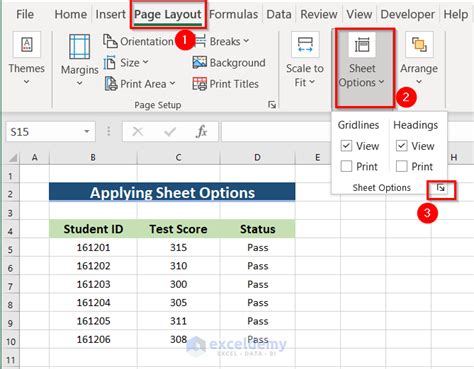Change page Orientation
The width and height of the screenshot is (474, 369).
(x=138, y=42)
